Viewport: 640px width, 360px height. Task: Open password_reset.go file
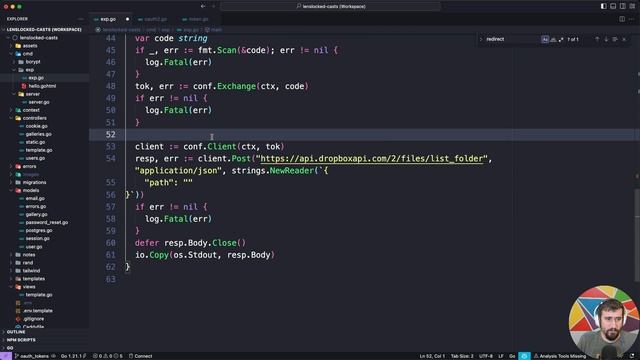44,222
